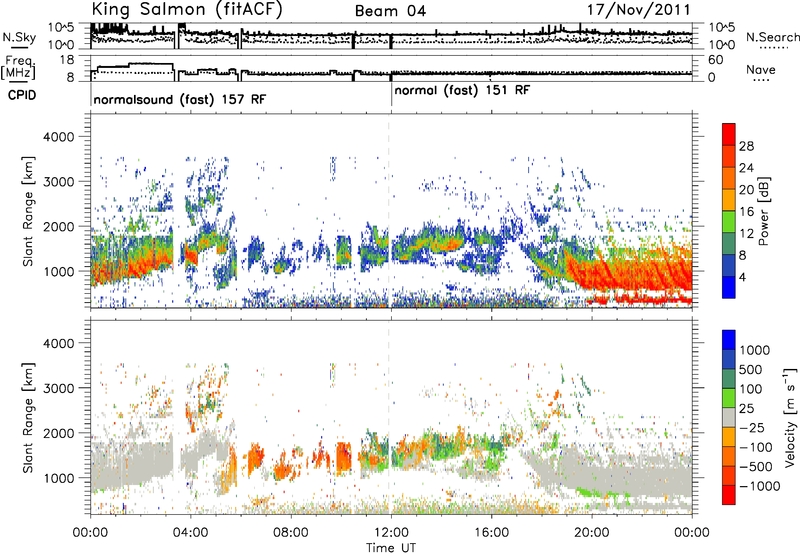The image size is (800, 554).
Task: Click the velocity panel 'Slant Range [km]' label
Action: [28, 417]
